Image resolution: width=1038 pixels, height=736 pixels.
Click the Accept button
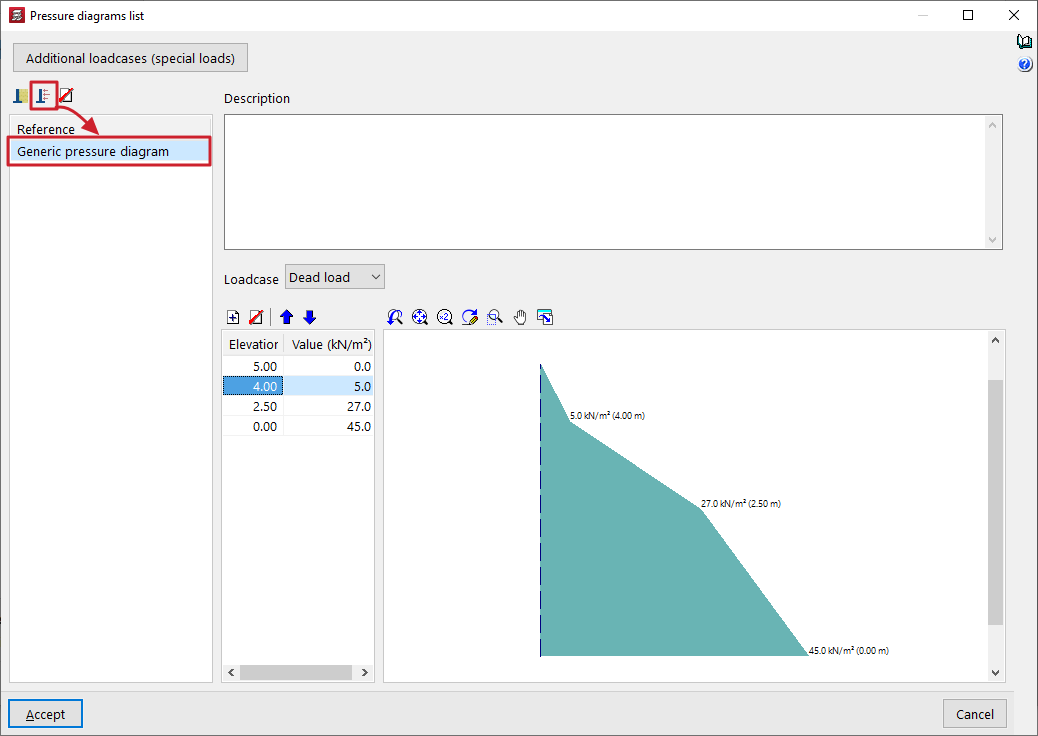click(46, 714)
